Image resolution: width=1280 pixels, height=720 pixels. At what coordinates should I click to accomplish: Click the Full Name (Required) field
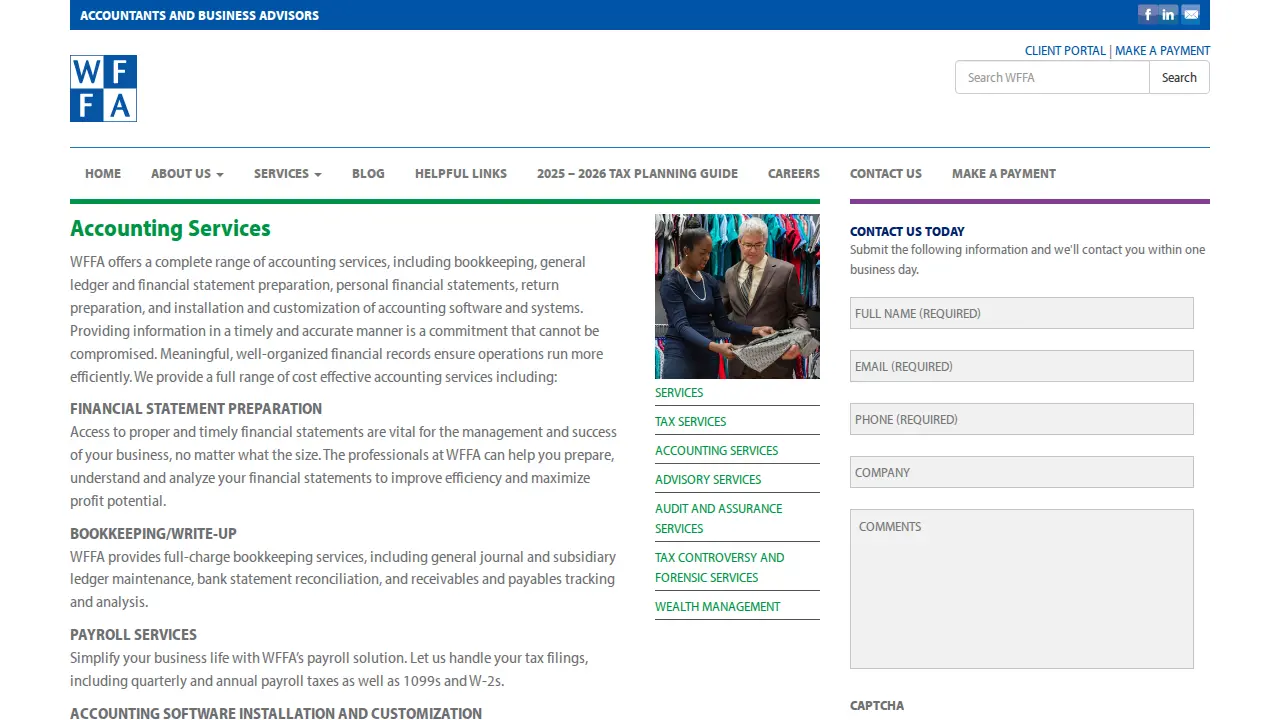pyautogui.click(x=1022, y=313)
